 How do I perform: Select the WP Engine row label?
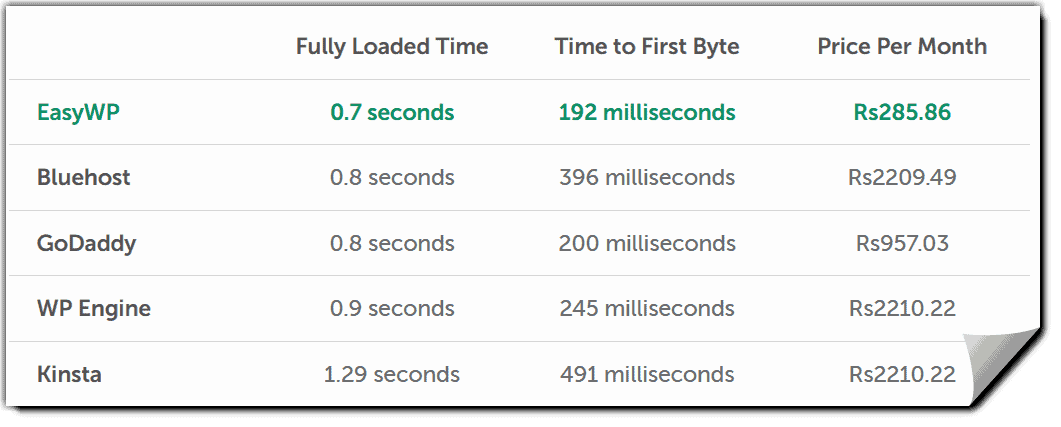click(x=94, y=308)
